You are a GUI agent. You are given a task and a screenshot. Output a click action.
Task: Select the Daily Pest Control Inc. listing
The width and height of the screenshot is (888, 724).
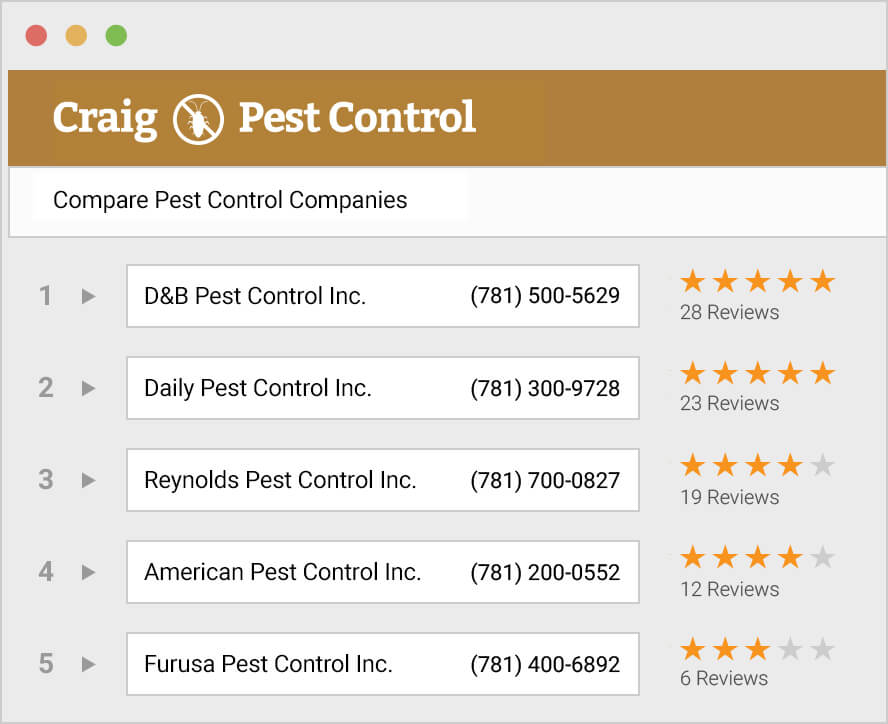383,388
